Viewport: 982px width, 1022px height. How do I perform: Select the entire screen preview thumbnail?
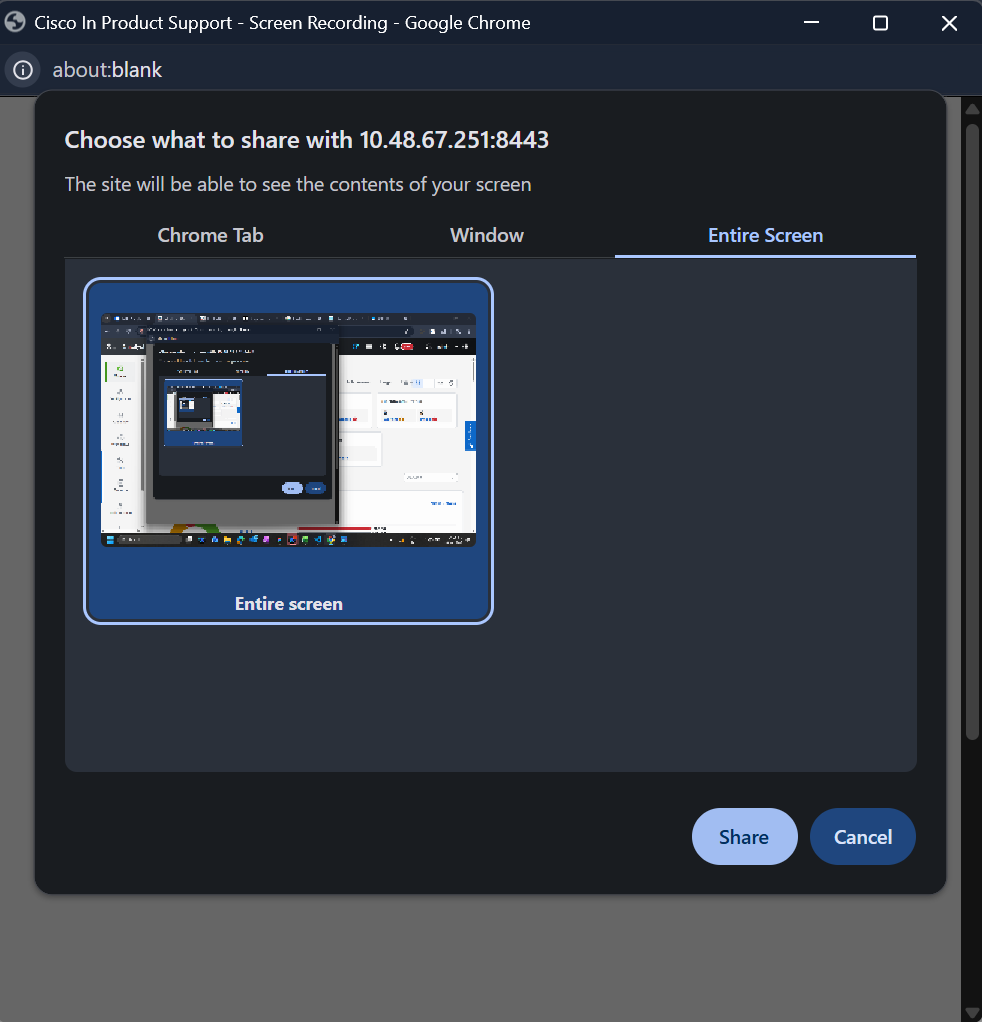pyautogui.click(x=288, y=430)
